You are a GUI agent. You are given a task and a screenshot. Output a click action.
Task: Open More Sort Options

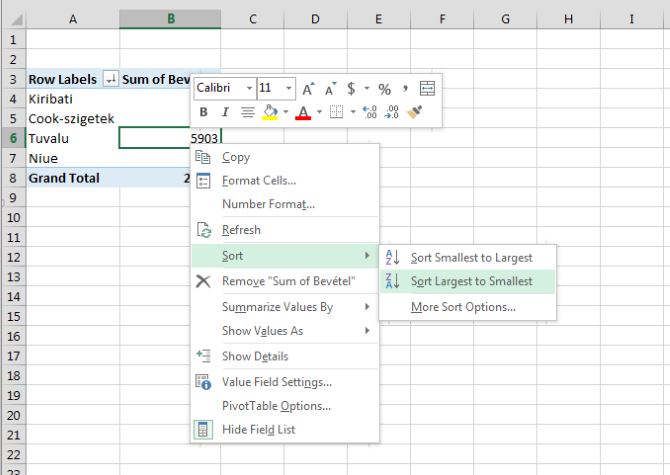pyautogui.click(x=467, y=307)
